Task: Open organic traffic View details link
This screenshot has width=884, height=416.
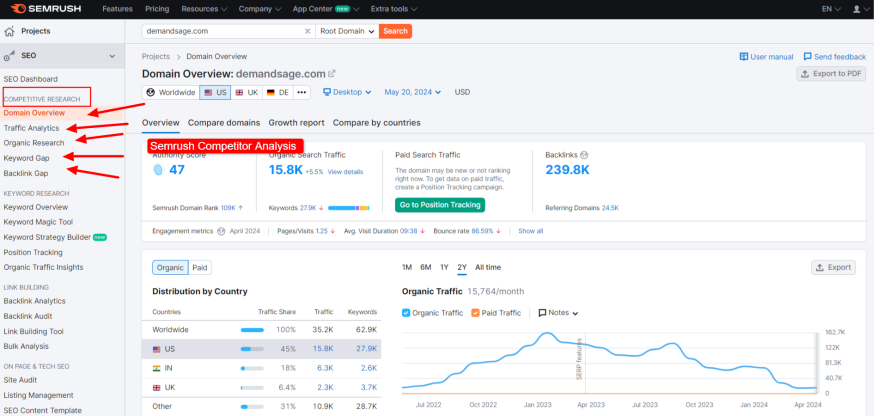Action: (345, 172)
